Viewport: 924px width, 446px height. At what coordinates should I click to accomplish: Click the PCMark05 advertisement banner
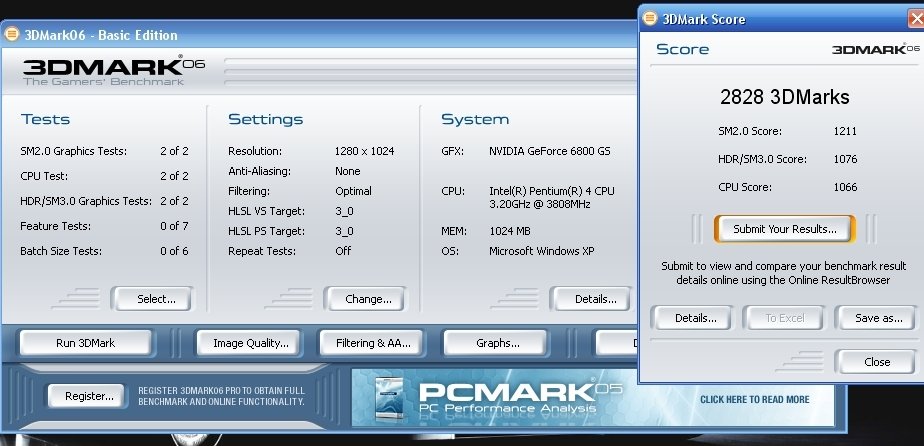tap(593, 398)
